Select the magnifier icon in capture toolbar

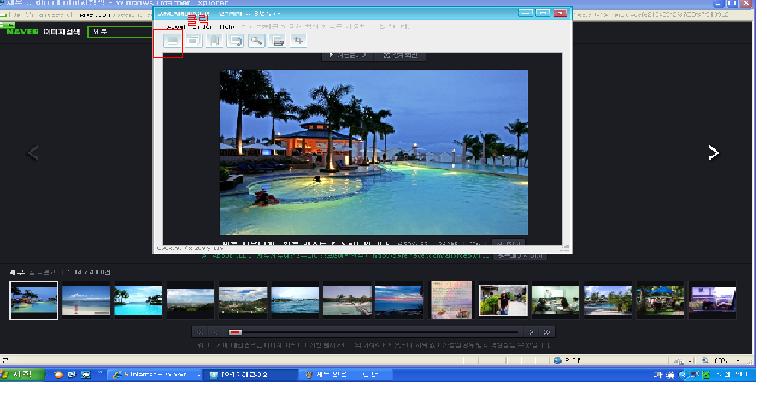click(x=257, y=41)
